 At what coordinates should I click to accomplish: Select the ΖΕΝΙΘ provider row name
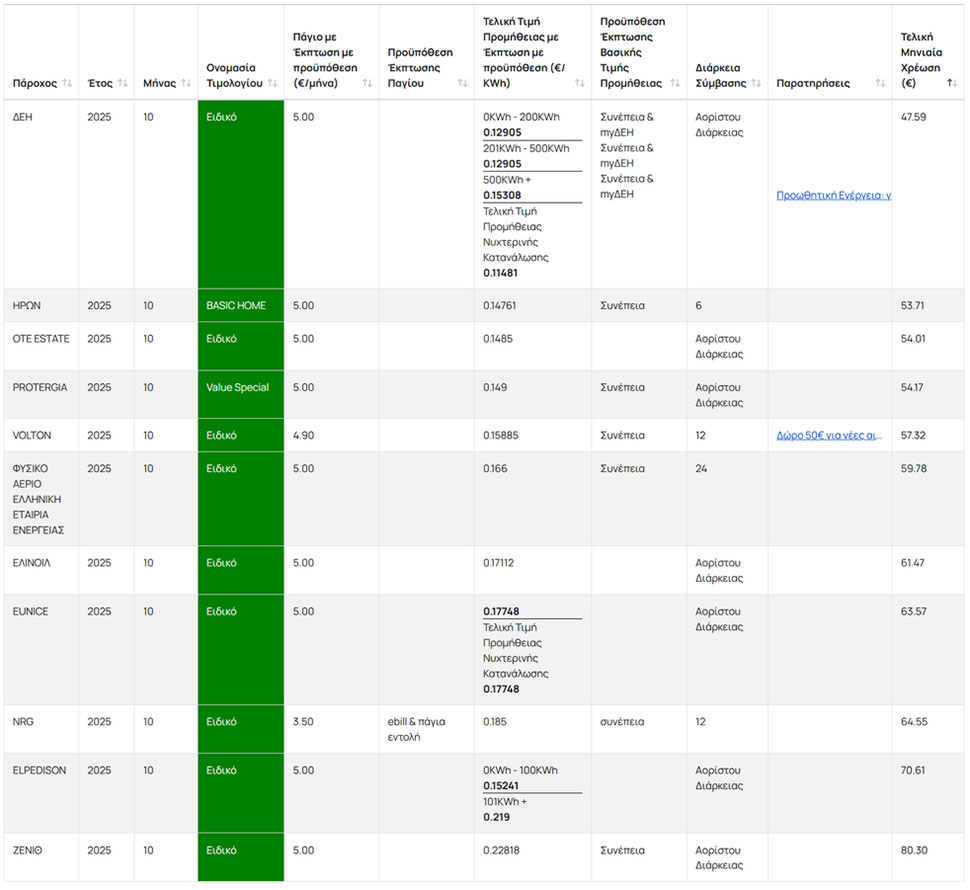[28, 851]
